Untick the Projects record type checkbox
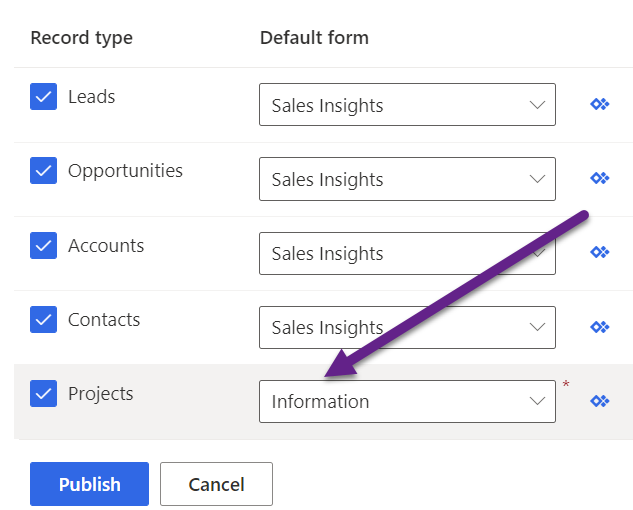633x510 pixels. [x=43, y=393]
